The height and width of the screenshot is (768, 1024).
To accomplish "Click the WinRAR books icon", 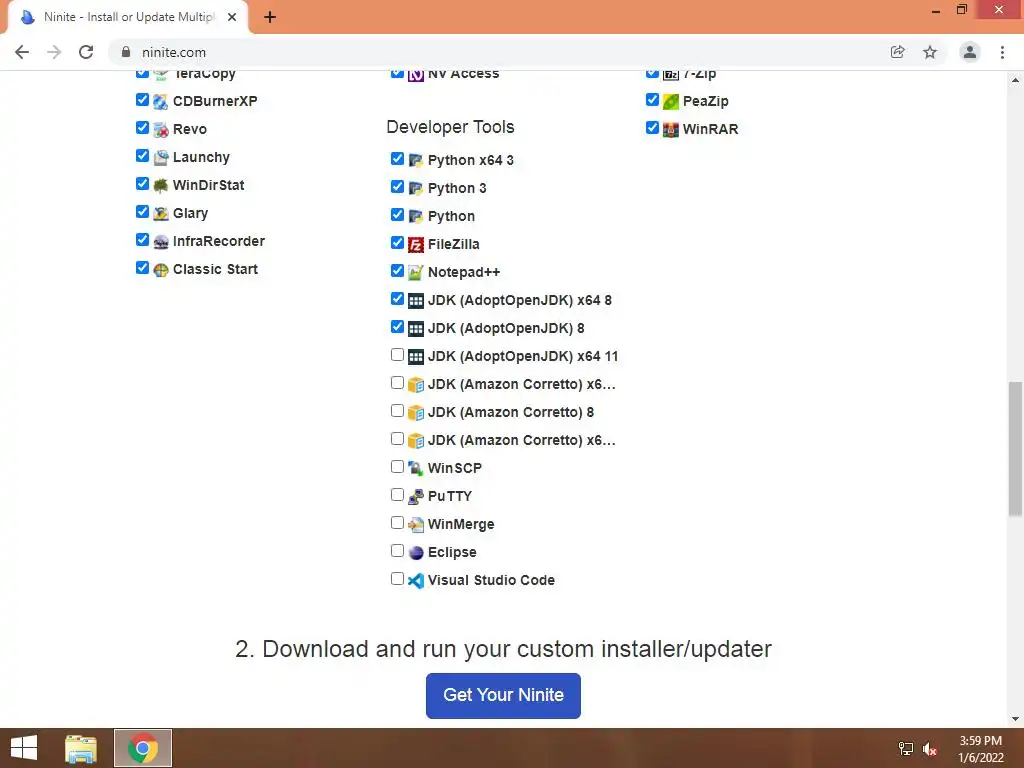I will pos(671,130).
